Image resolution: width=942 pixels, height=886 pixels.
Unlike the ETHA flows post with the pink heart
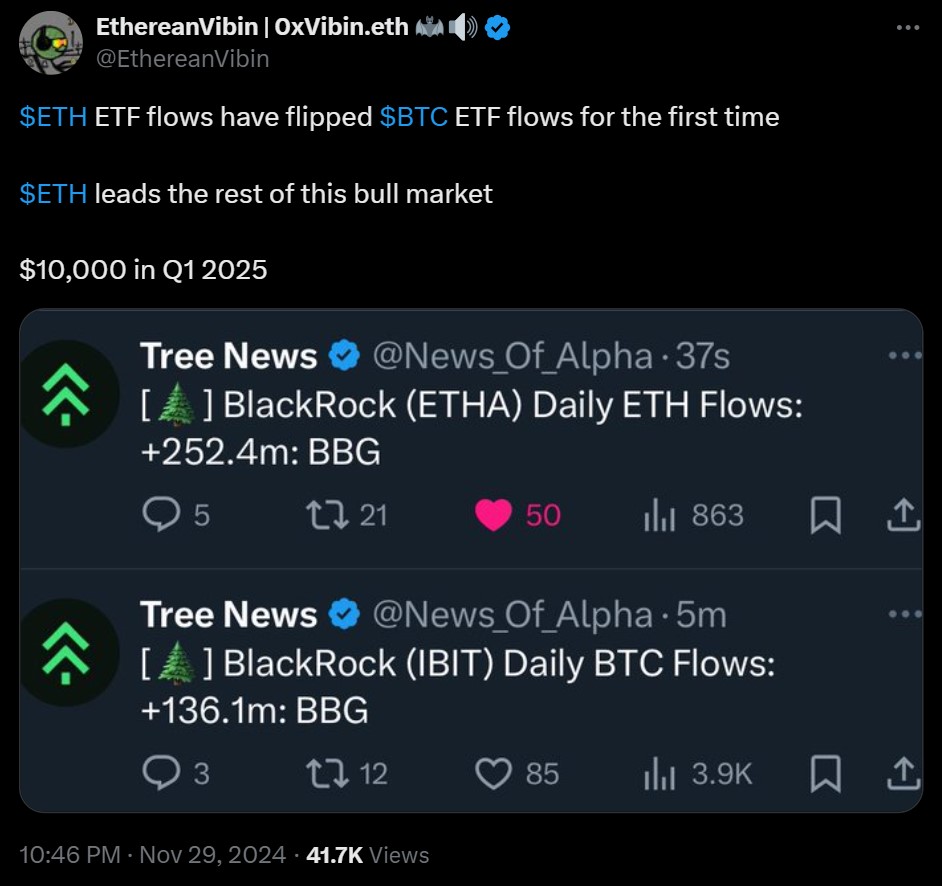492,515
